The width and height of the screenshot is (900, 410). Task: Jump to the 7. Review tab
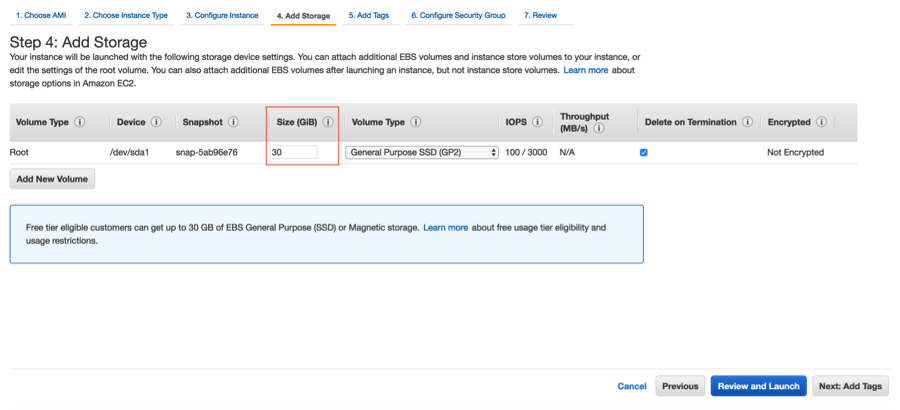pyautogui.click(x=540, y=16)
